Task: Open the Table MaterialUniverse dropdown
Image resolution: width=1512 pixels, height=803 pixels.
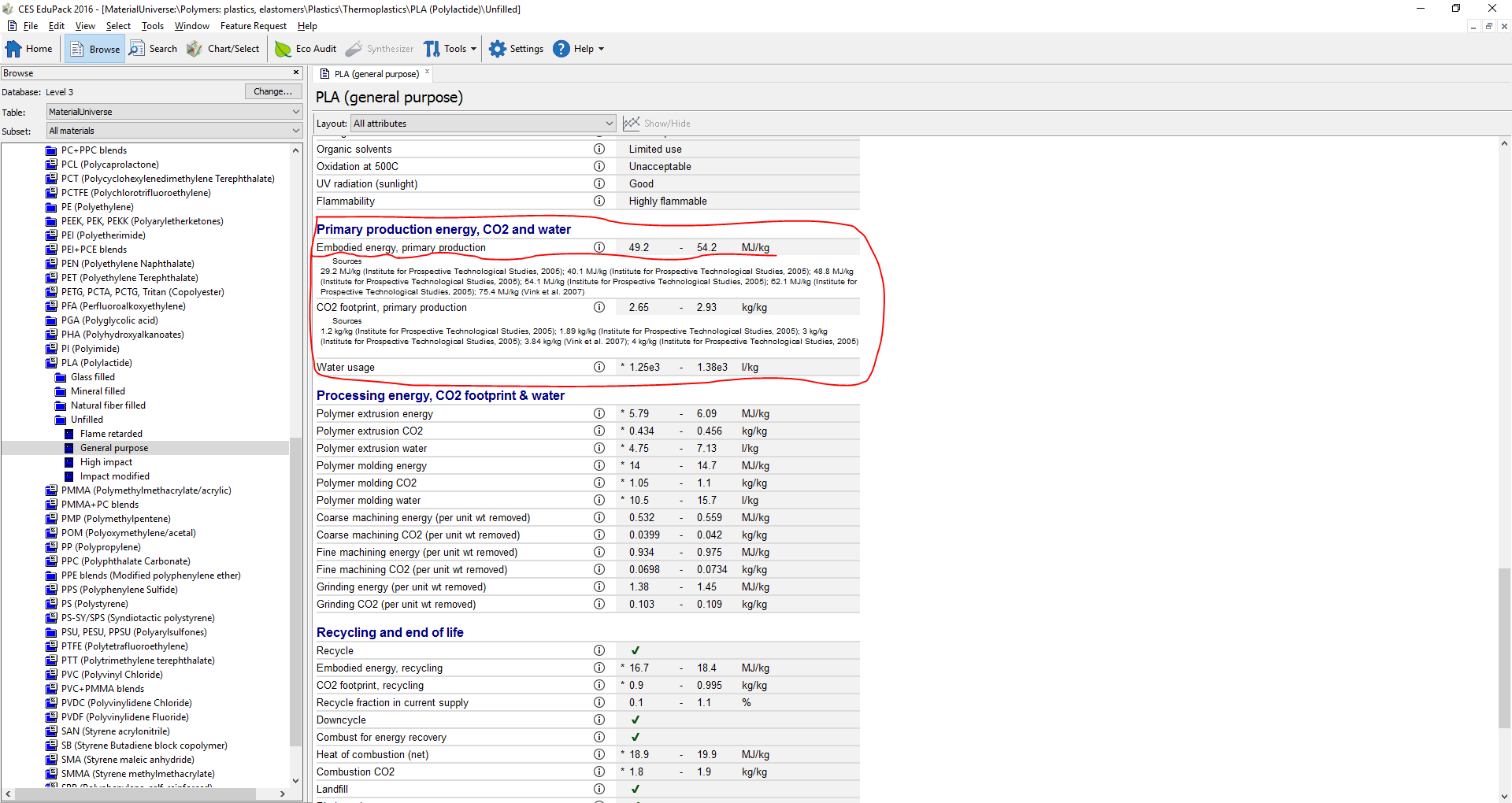Action: [x=174, y=112]
